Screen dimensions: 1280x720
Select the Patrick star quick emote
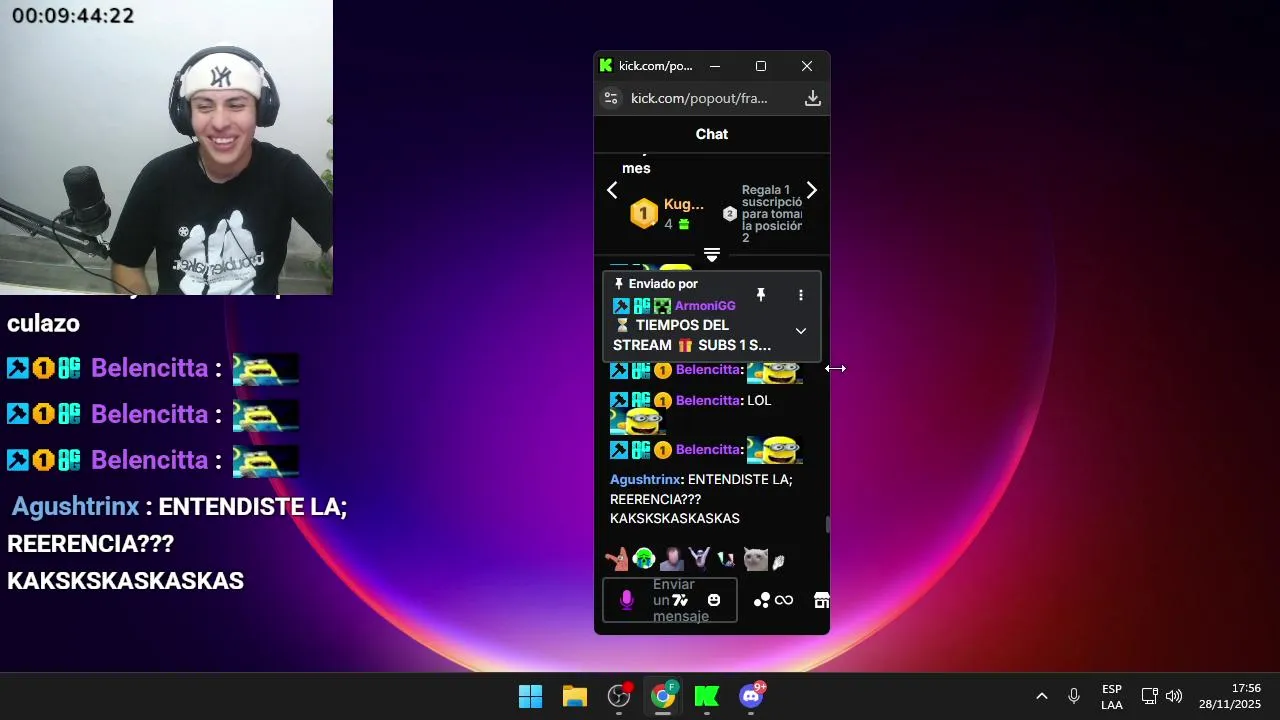click(617, 559)
